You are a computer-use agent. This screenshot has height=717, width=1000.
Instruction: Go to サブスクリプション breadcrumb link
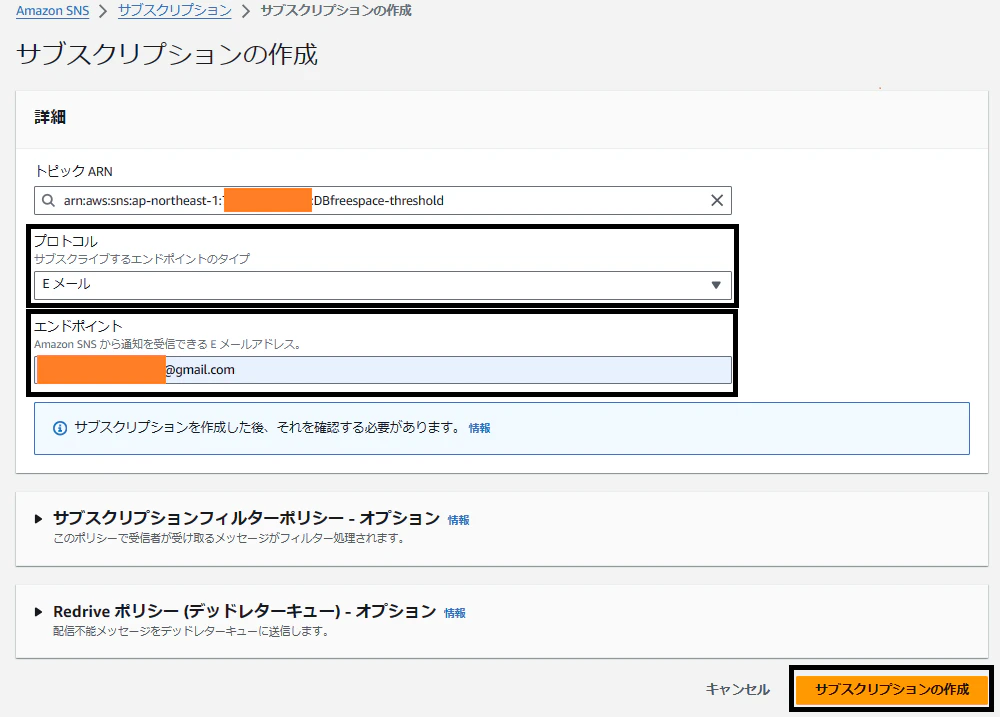(x=175, y=11)
